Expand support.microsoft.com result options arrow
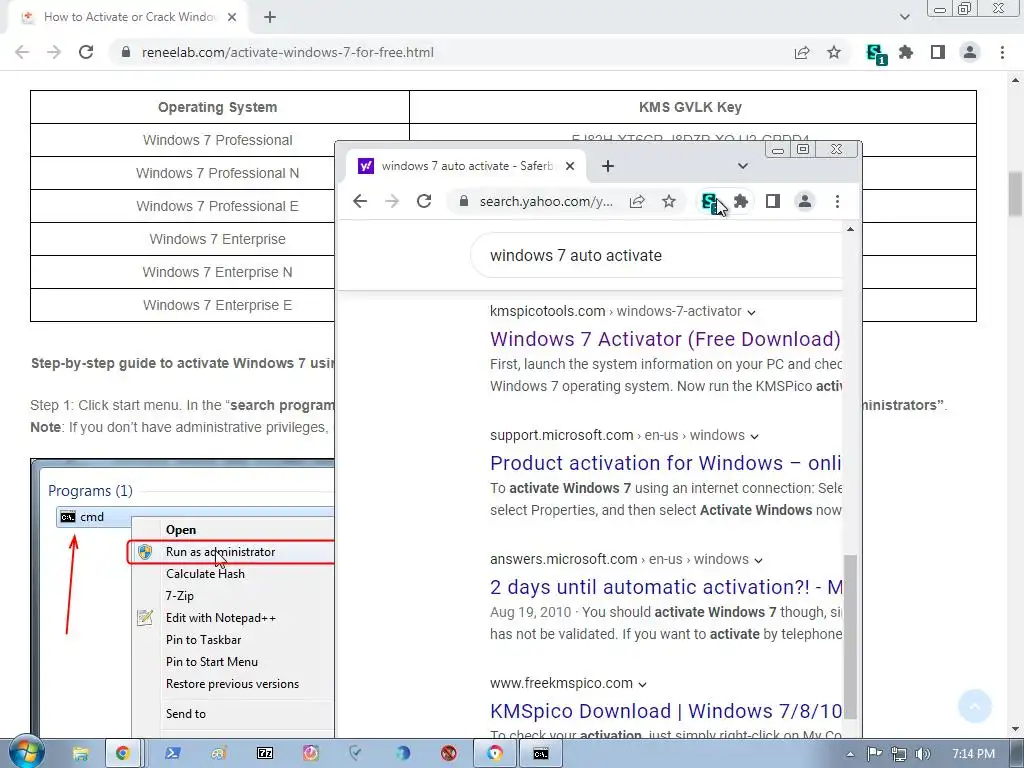Image resolution: width=1024 pixels, height=768 pixels. 754,436
